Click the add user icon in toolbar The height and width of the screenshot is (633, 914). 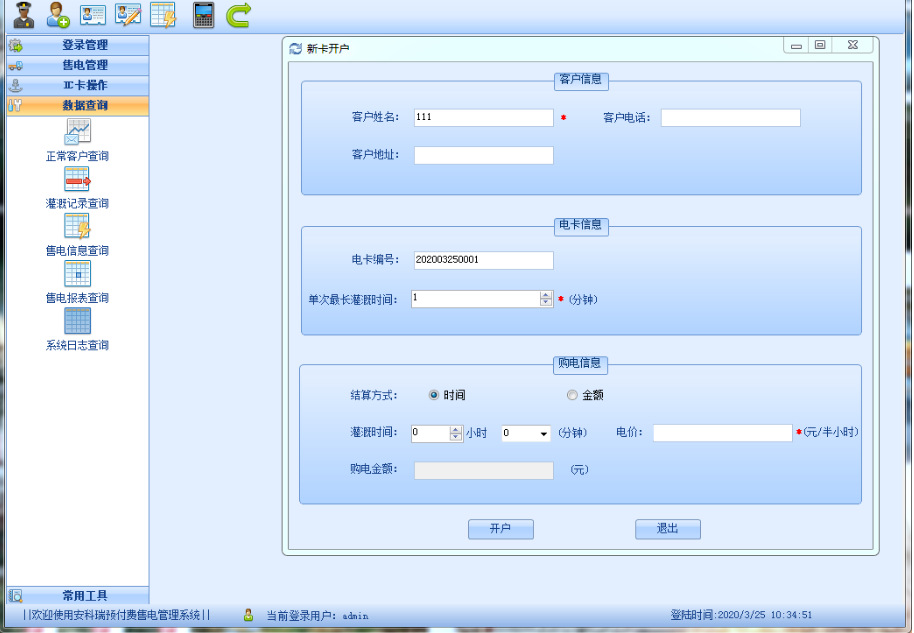pos(58,15)
